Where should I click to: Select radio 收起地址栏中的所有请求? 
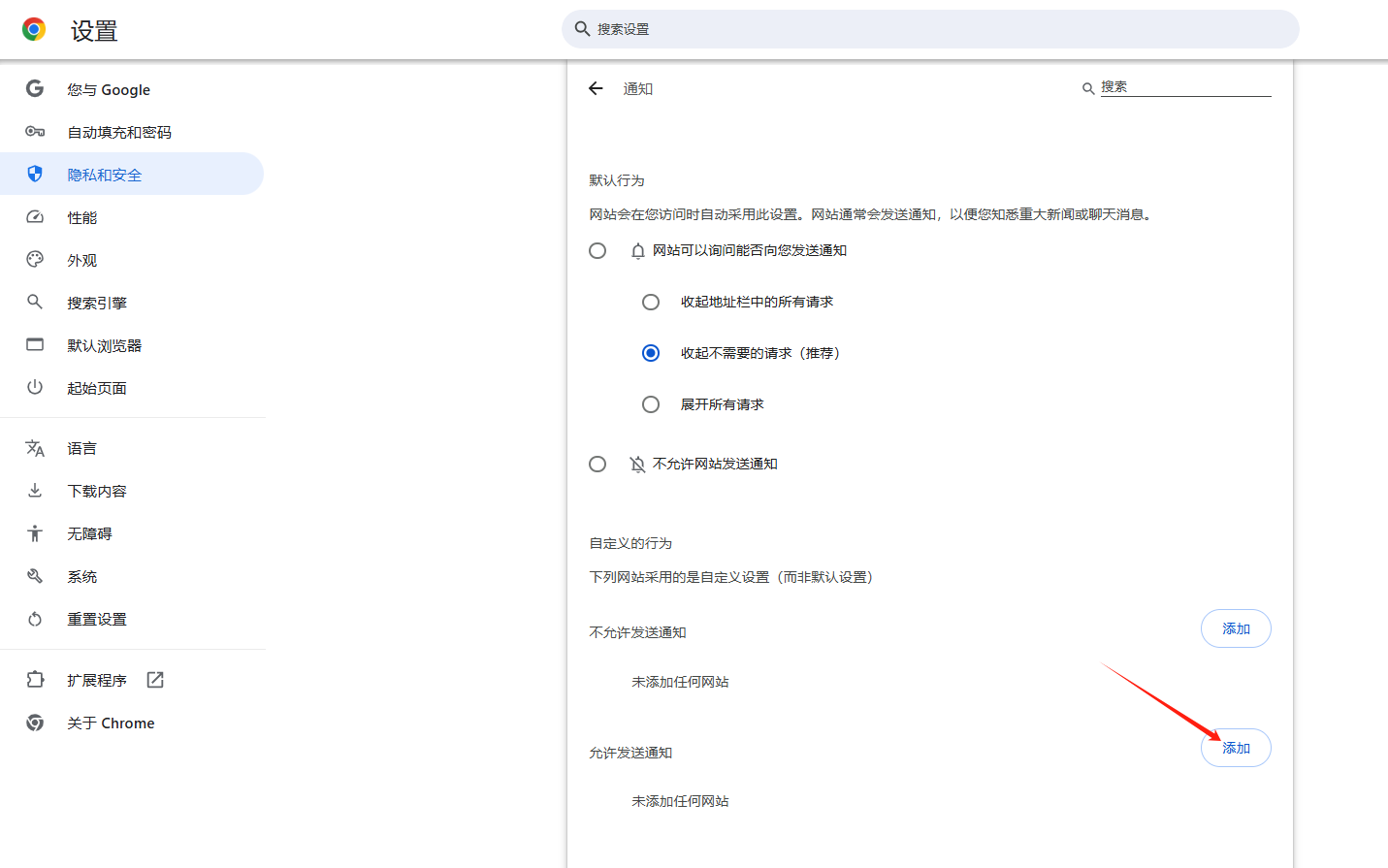point(651,303)
